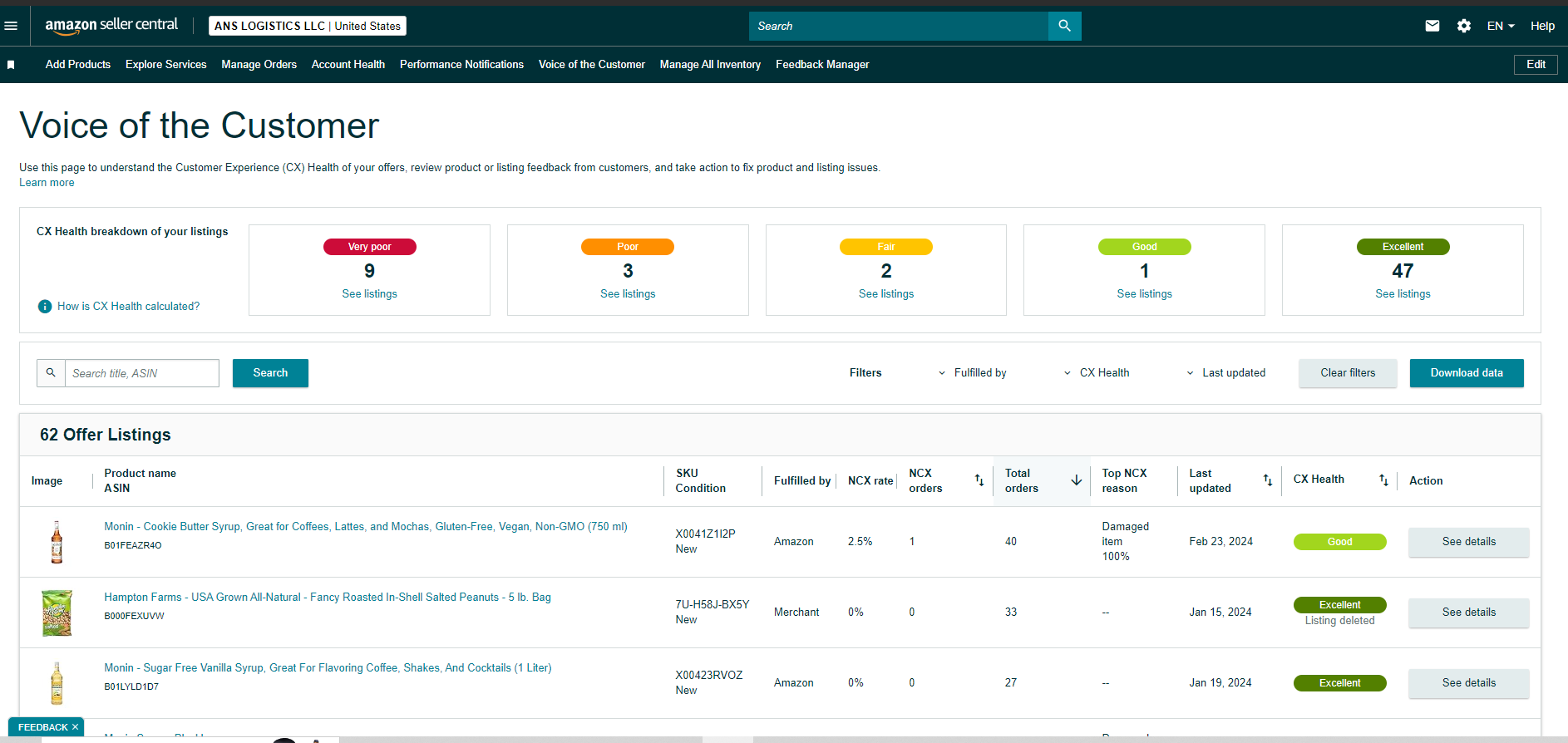Click the Poor orange badge

click(628, 247)
